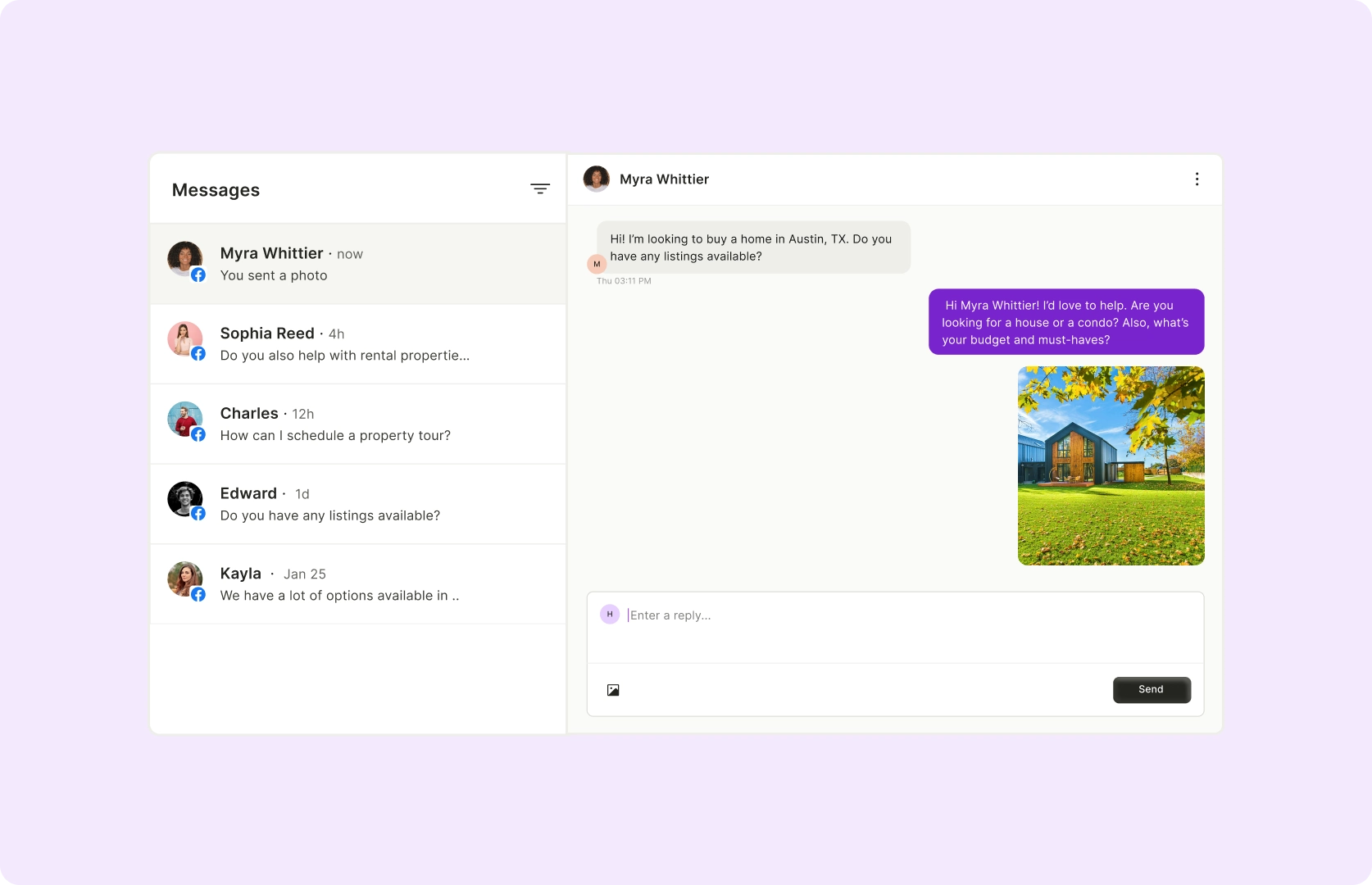Click the incoming Austin, TX message bubble
Image resolution: width=1372 pixels, height=885 pixels.
(x=753, y=247)
